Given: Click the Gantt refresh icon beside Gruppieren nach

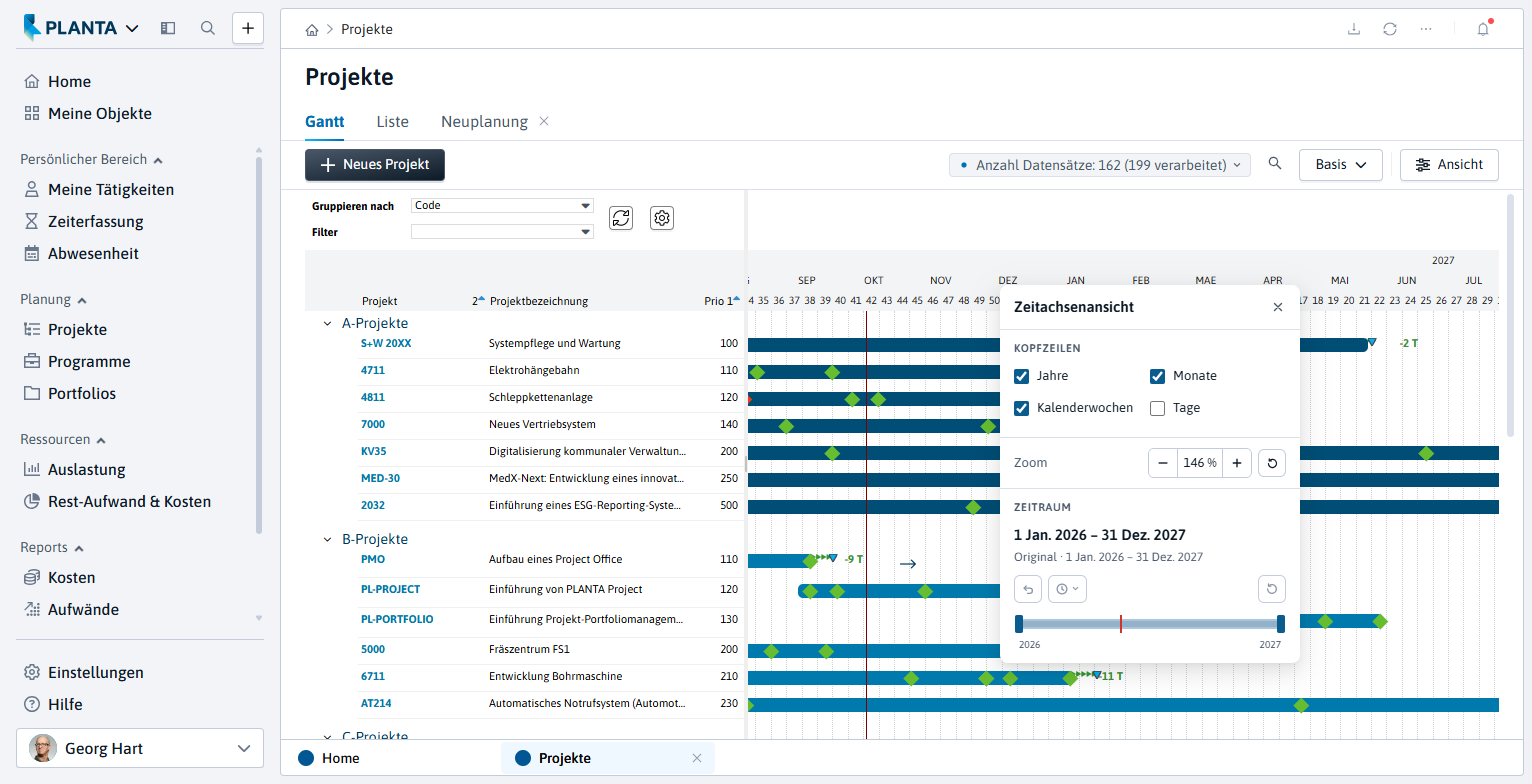Looking at the screenshot, I should point(621,218).
